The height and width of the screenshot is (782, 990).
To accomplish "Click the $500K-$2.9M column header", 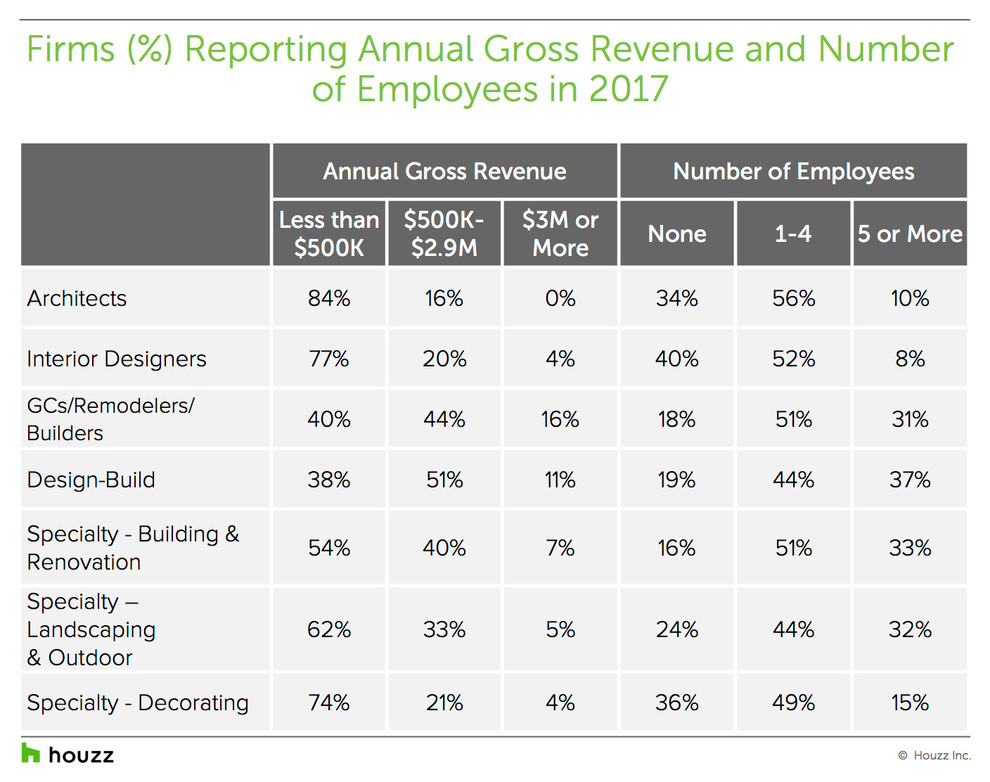I will point(444,234).
